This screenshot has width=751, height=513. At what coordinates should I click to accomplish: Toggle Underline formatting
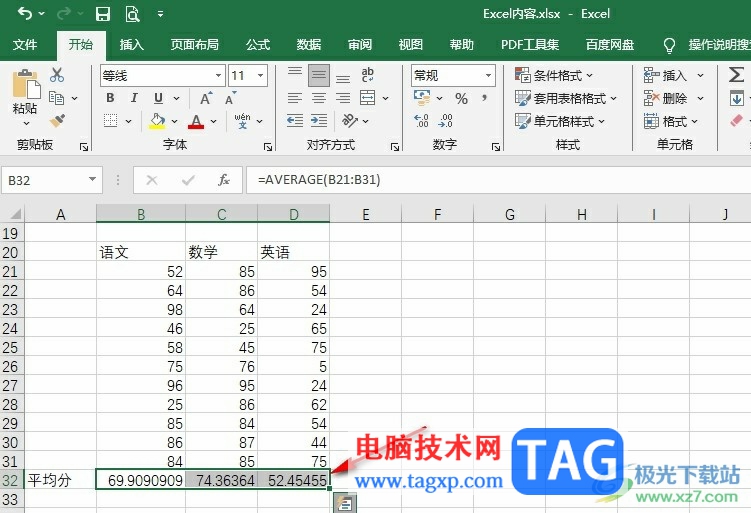[x=158, y=98]
